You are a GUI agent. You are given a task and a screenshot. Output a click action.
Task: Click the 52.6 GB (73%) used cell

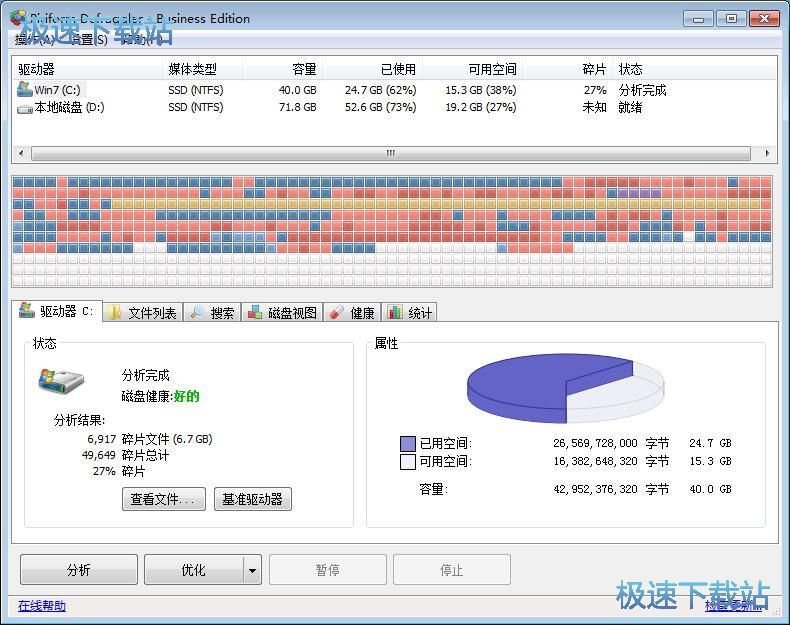[380, 107]
